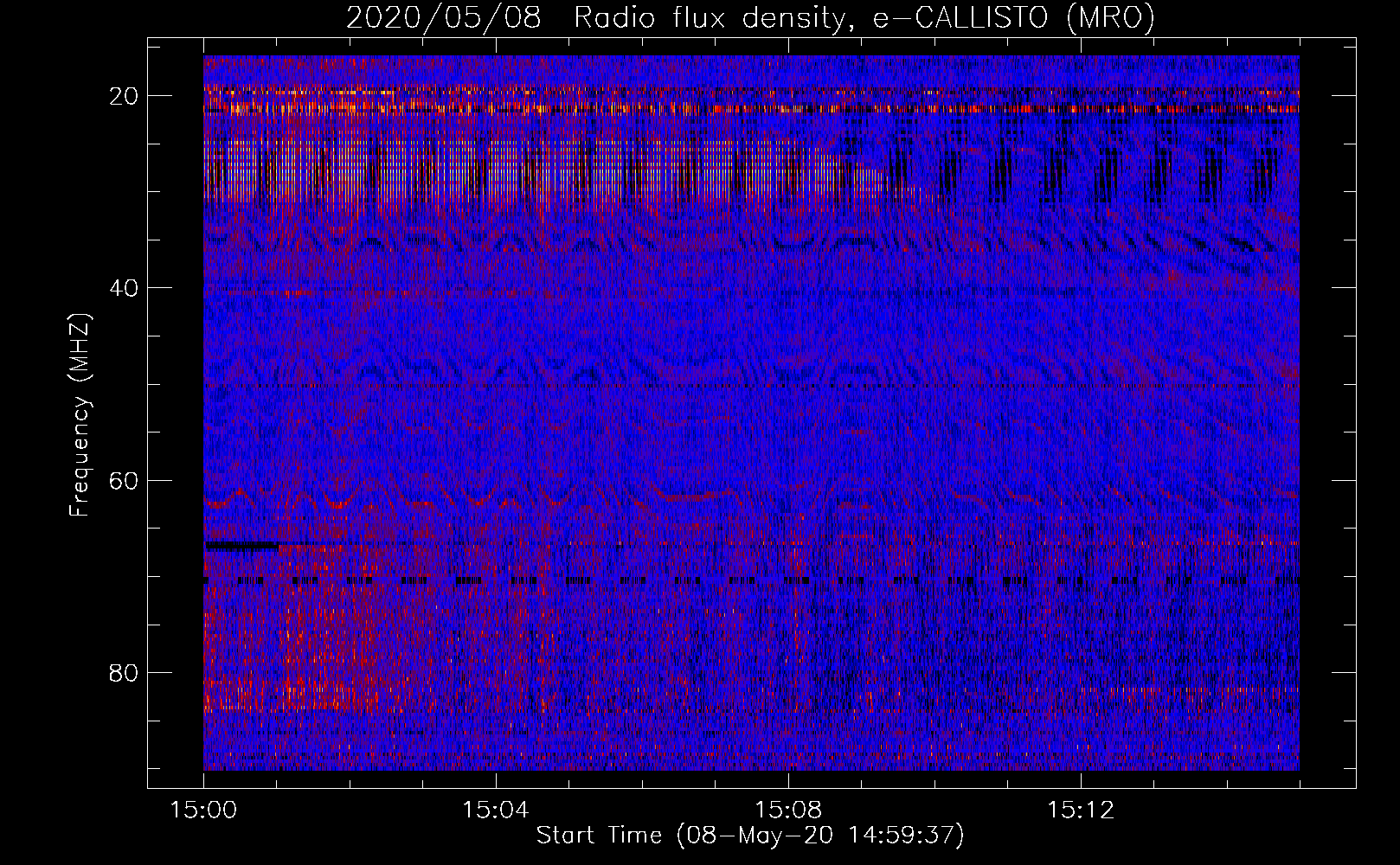Click the 15:08 time tick label
This screenshot has height=865, width=1400.
pyautogui.click(x=787, y=811)
